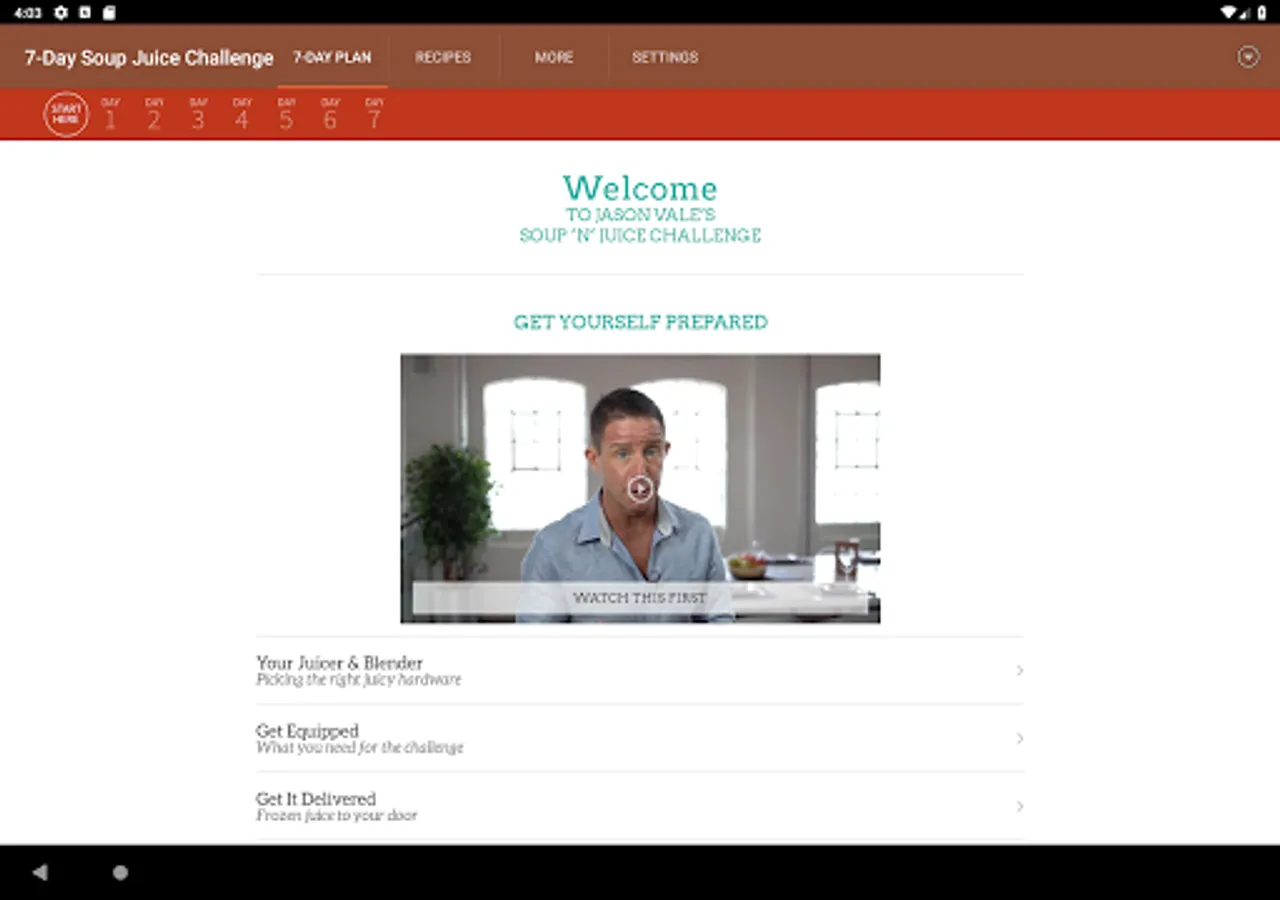
Task: Tap the Android home circle button
Action: click(x=120, y=873)
